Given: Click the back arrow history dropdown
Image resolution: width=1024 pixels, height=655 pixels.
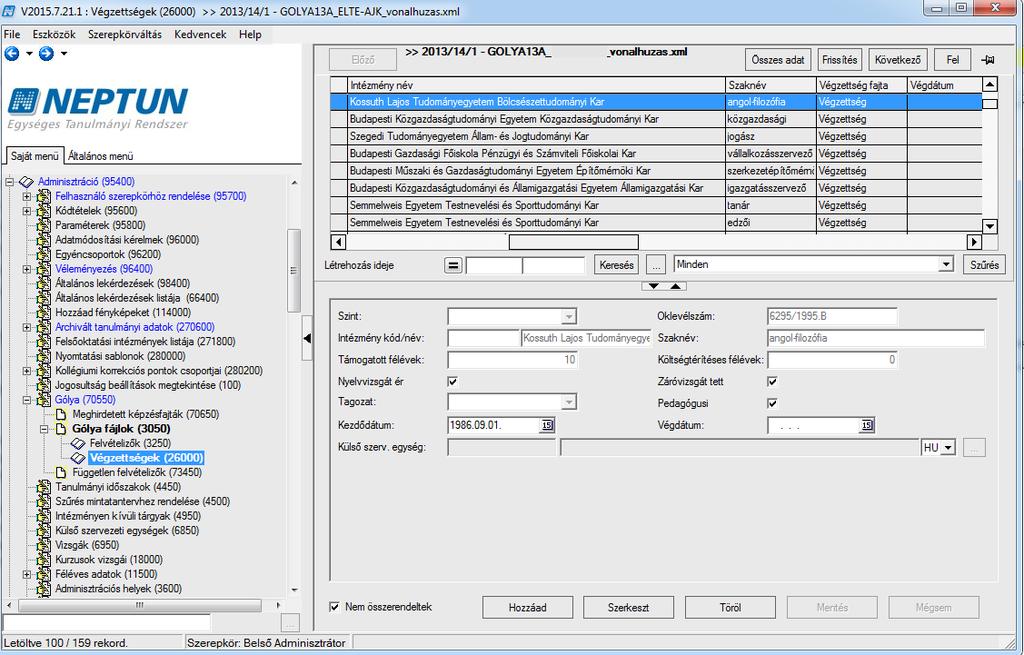Looking at the screenshot, I should coord(29,54).
